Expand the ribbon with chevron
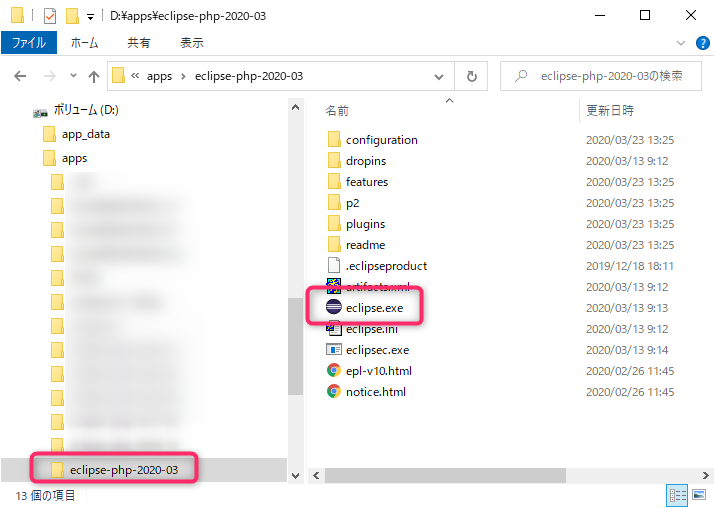This screenshot has width=715, height=508. click(681, 43)
